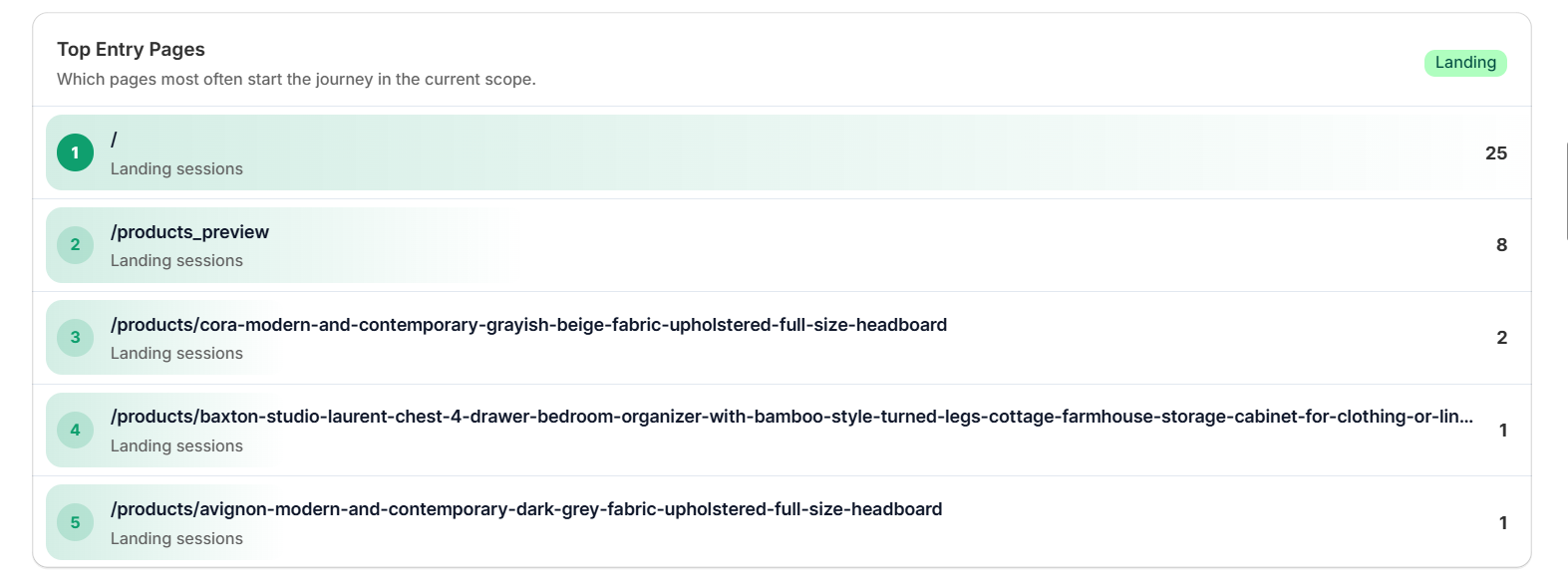The image size is (1568, 587).
Task: Open the baxton-studio laurent chest page link
Action: [x=790, y=417]
